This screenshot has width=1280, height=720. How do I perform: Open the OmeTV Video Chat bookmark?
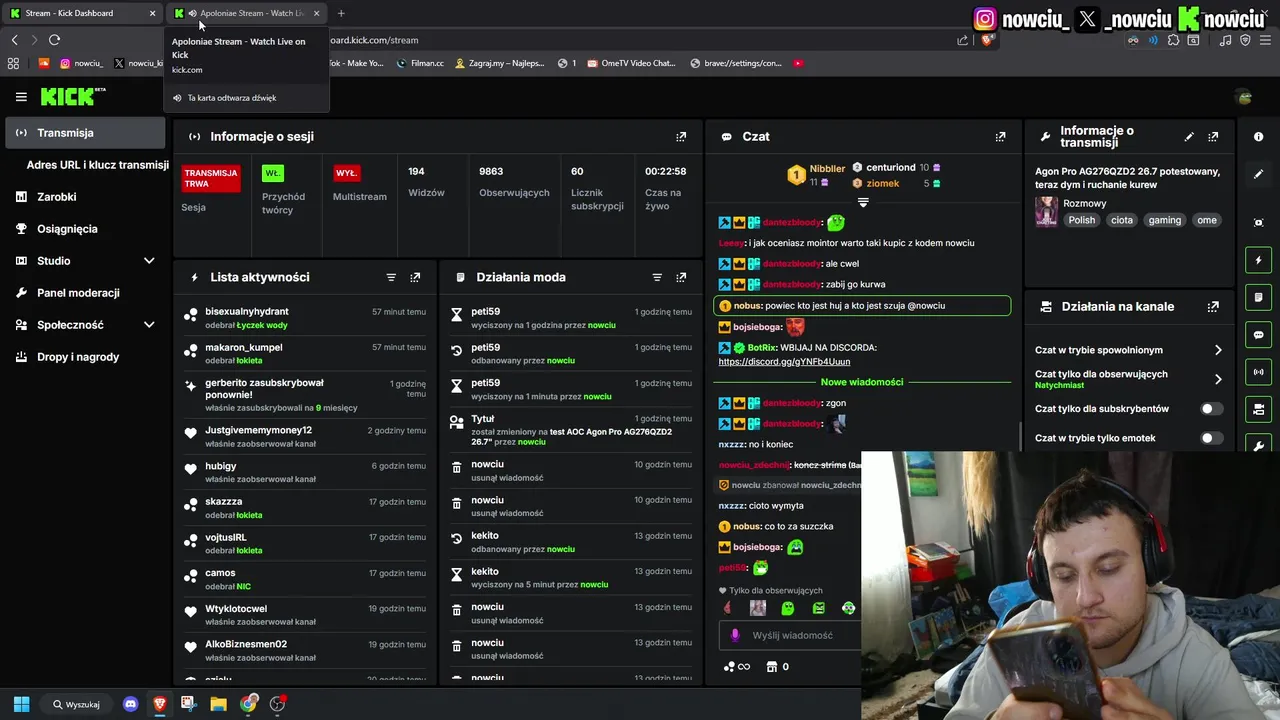coord(631,63)
